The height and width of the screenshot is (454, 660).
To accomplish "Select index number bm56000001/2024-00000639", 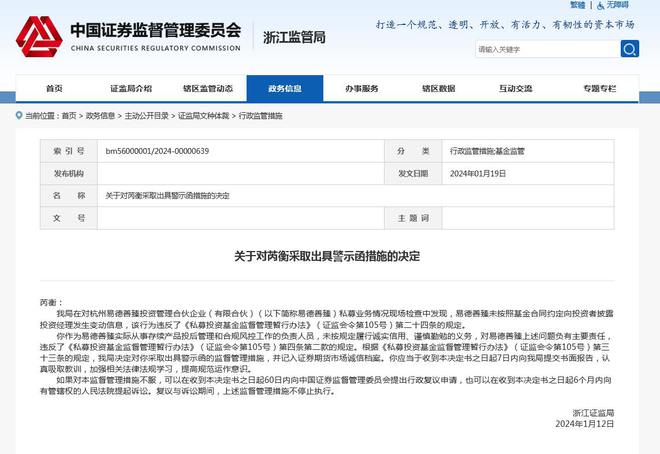I will point(157,151).
